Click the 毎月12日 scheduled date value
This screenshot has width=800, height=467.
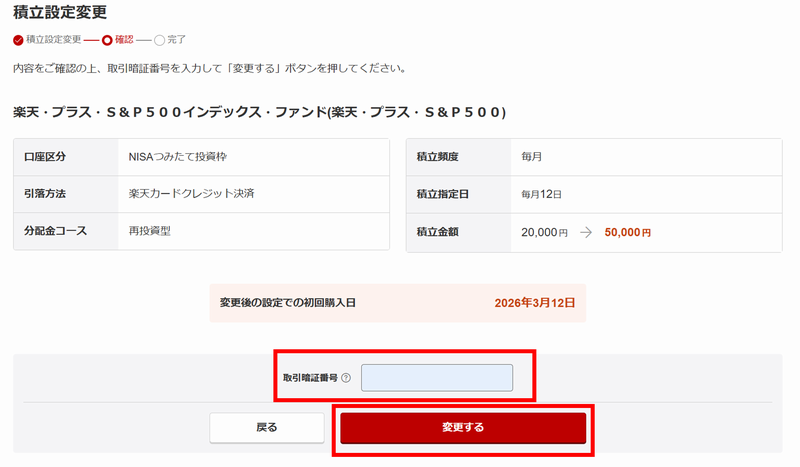[x=542, y=194]
